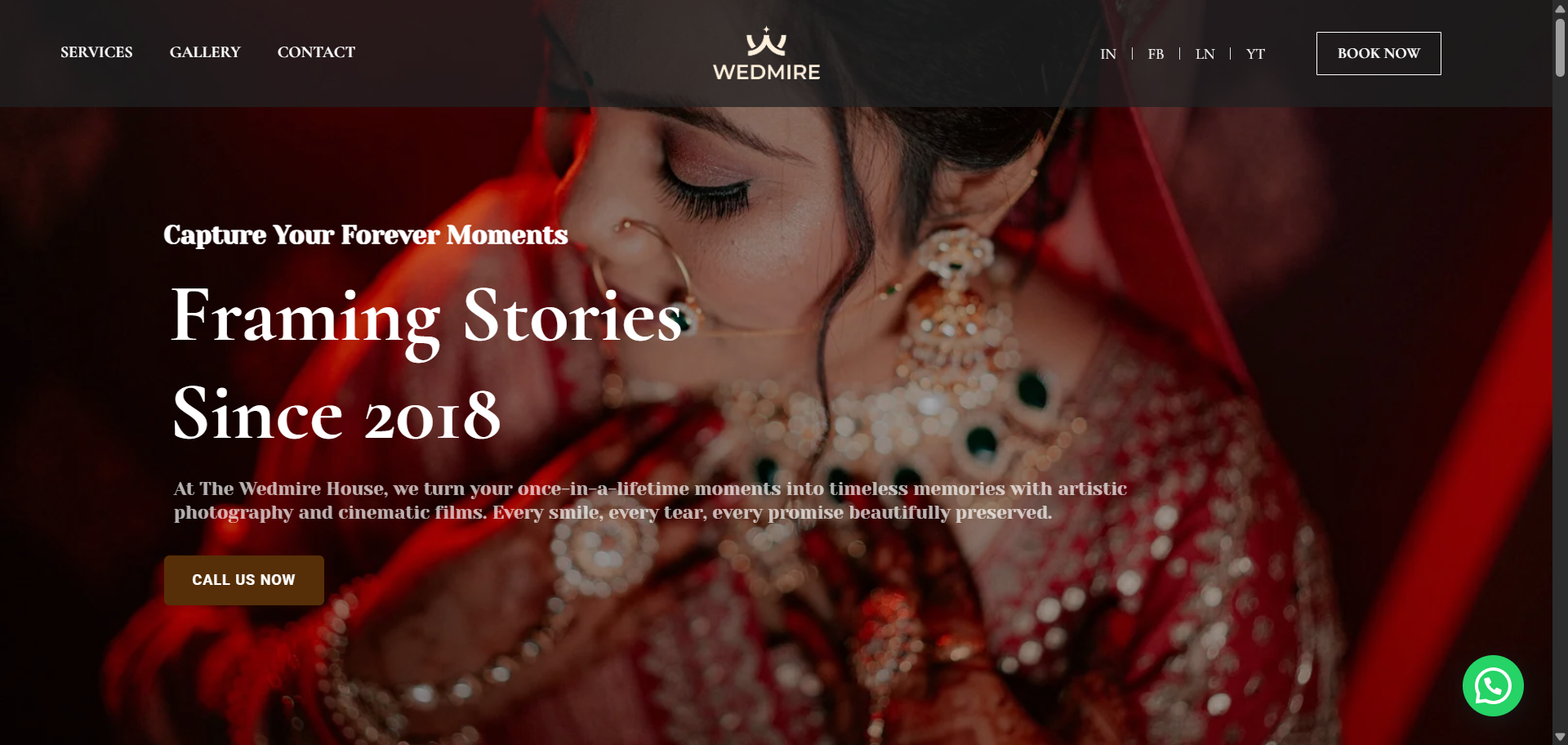The image size is (1568, 745).
Task: Go to the Gallery page
Action: point(205,52)
